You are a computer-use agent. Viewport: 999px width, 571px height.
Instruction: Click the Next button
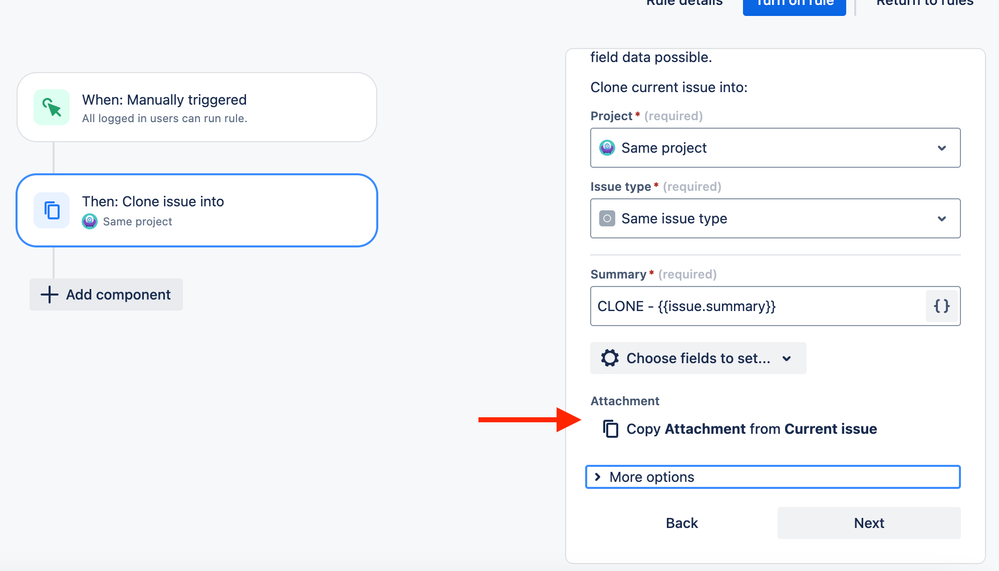pyautogui.click(x=869, y=523)
